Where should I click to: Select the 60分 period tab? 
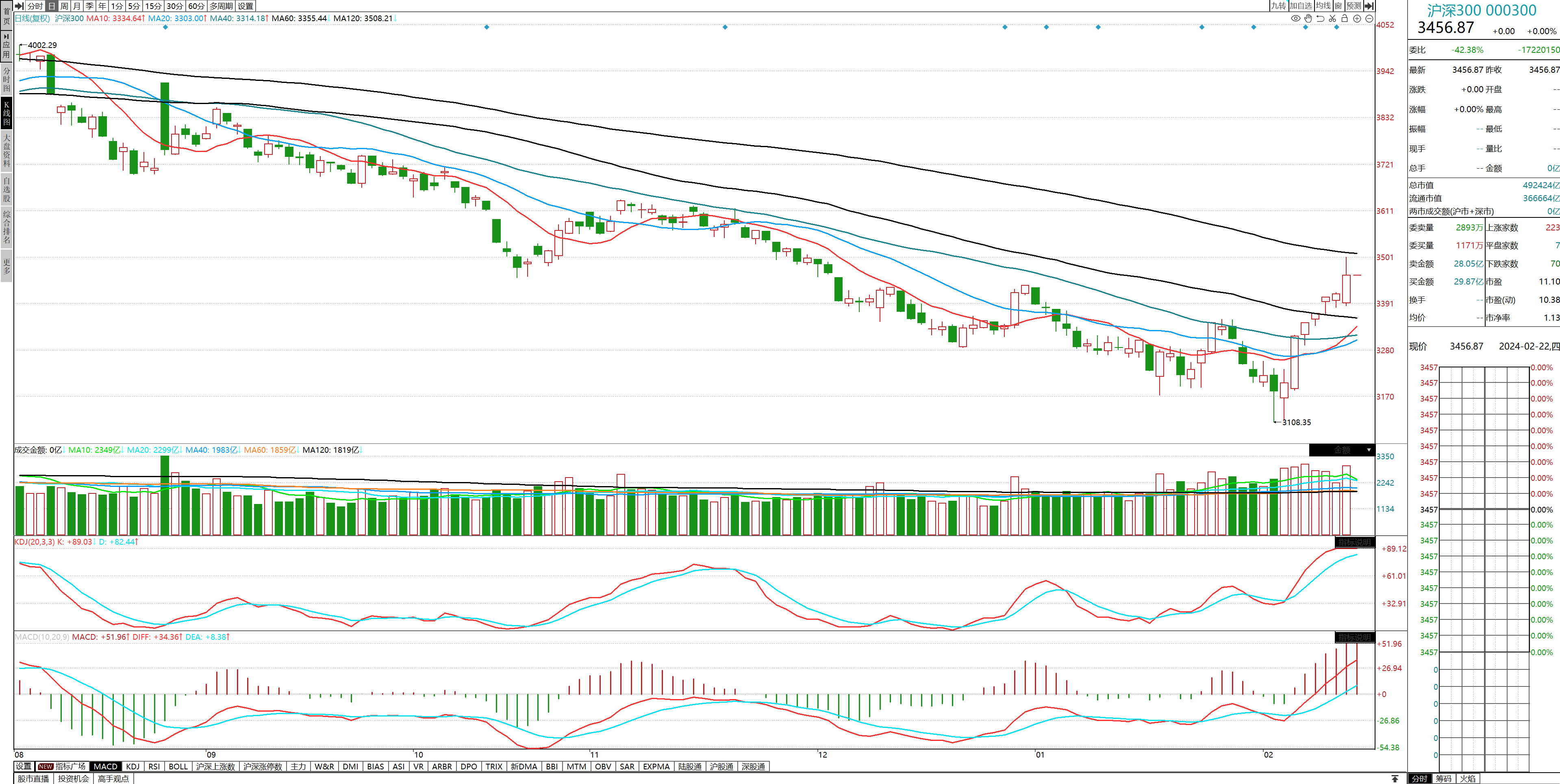click(196, 6)
